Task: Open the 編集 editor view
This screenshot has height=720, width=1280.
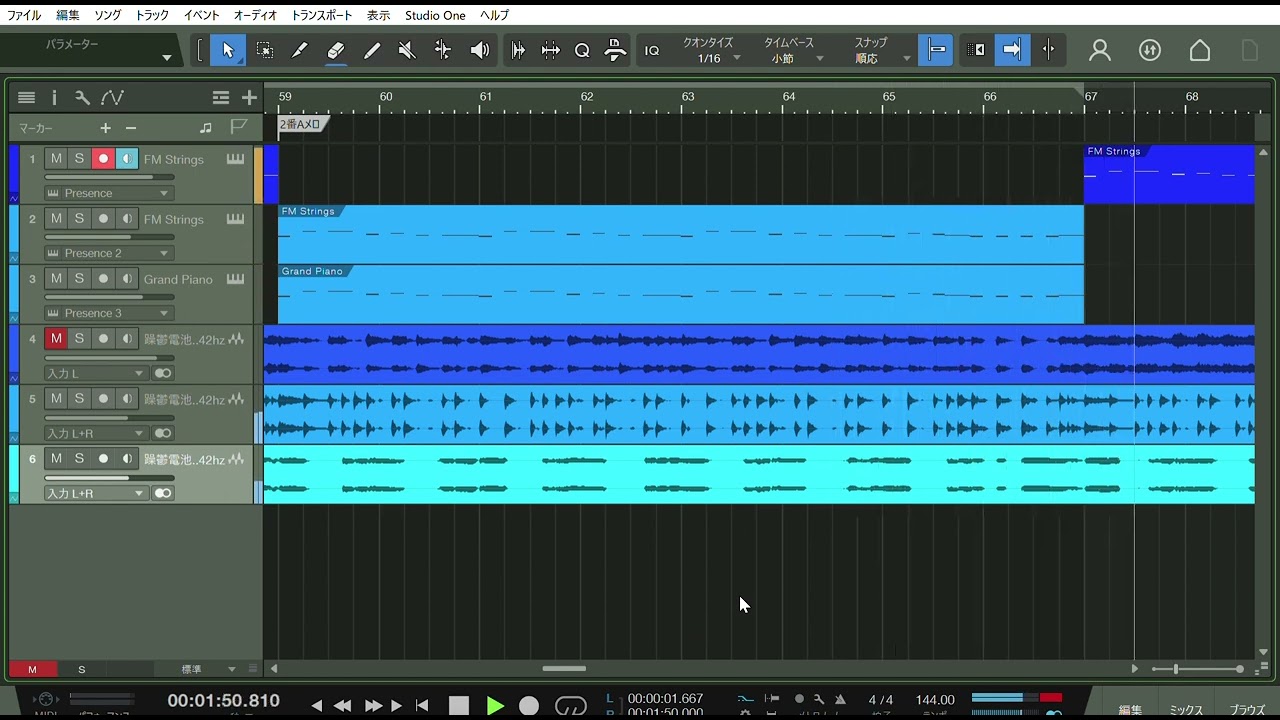Action: (x=1130, y=710)
